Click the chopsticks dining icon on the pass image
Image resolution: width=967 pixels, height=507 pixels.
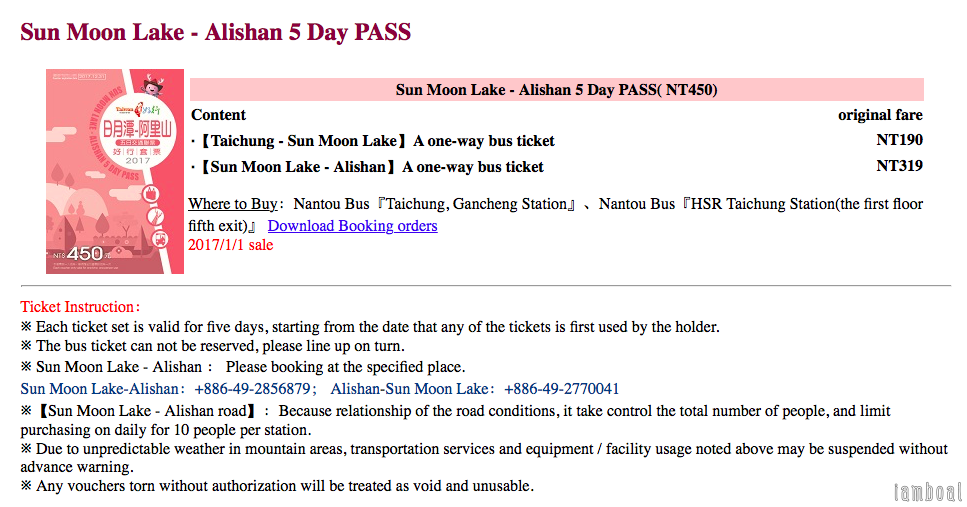(x=155, y=217)
